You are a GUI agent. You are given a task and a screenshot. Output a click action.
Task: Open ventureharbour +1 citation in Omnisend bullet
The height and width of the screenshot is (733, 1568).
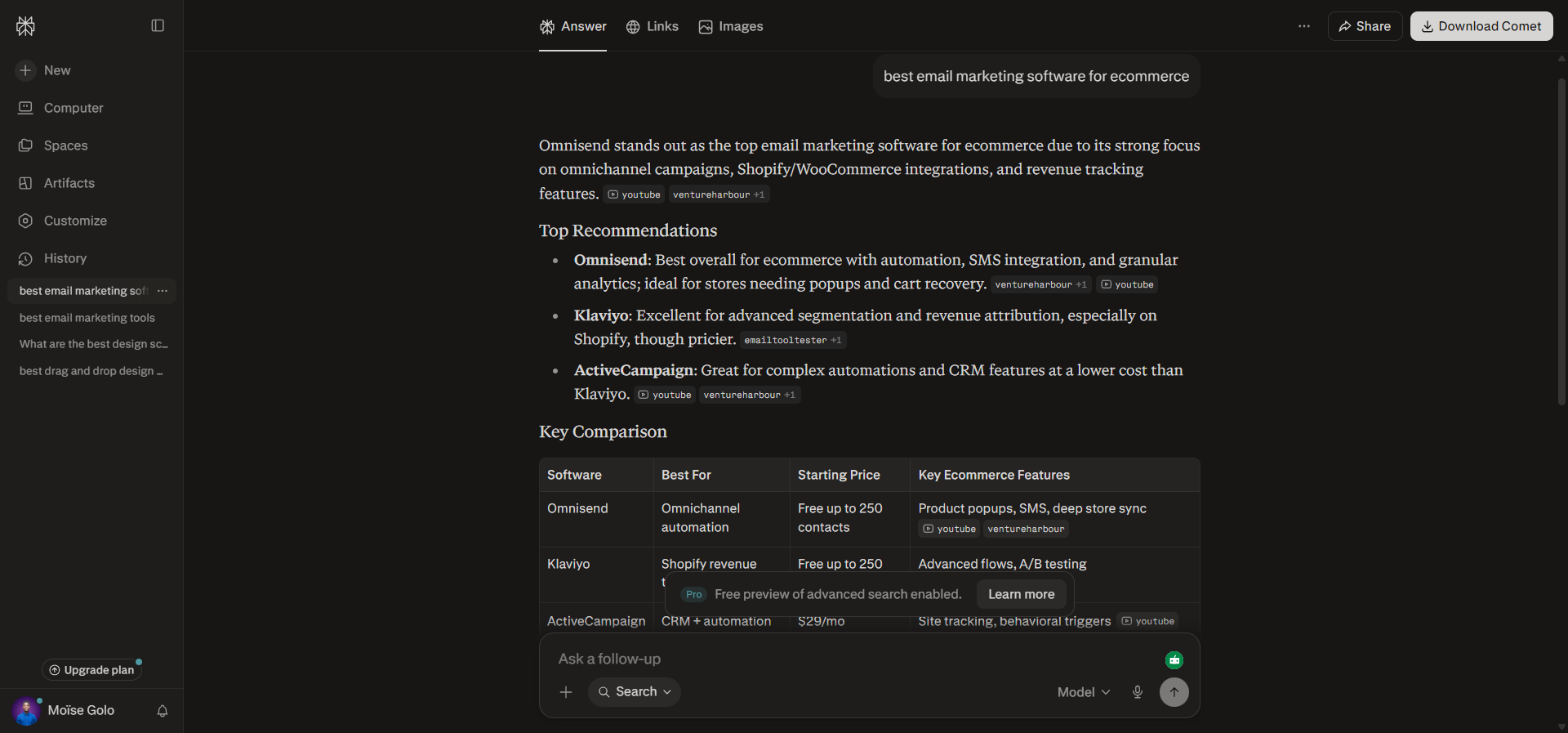click(x=1040, y=284)
